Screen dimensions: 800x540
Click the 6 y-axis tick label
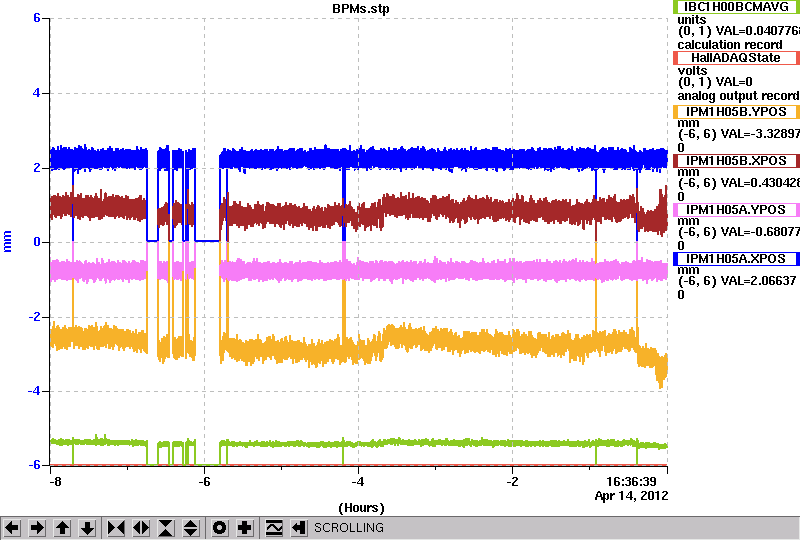tap(37, 18)
